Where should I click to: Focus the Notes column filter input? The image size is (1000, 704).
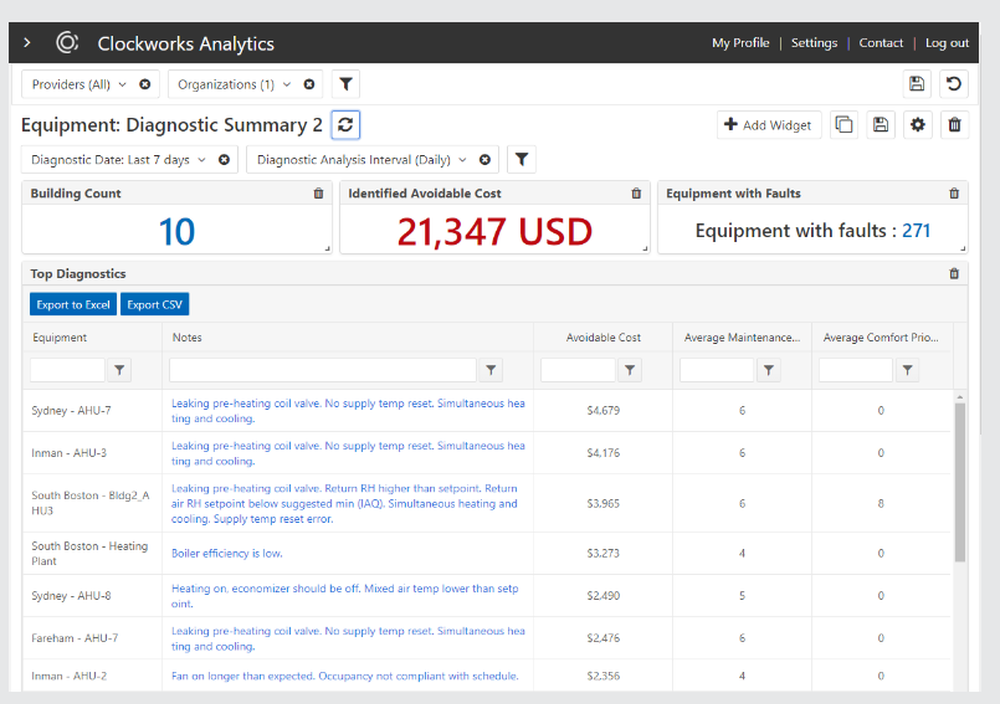323,370
